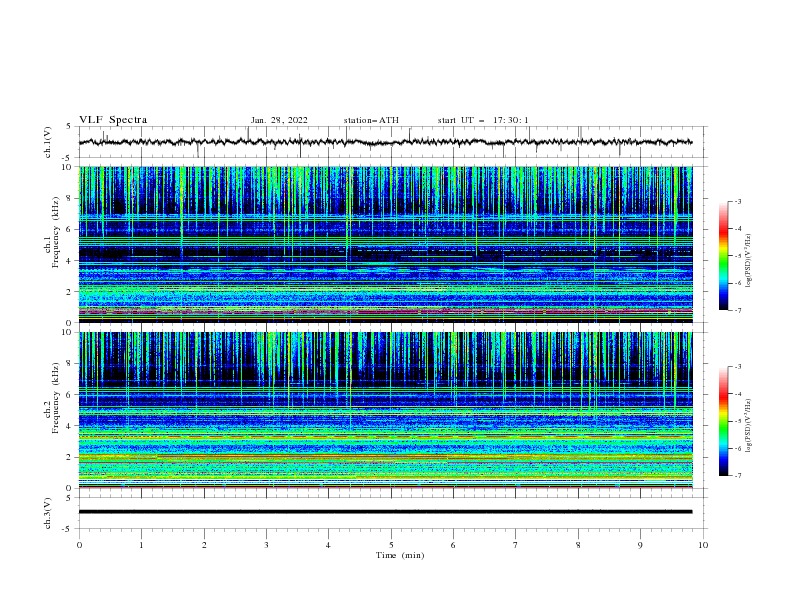Click ch.2 frequency tick label "6"

click(x=70, y=395)
